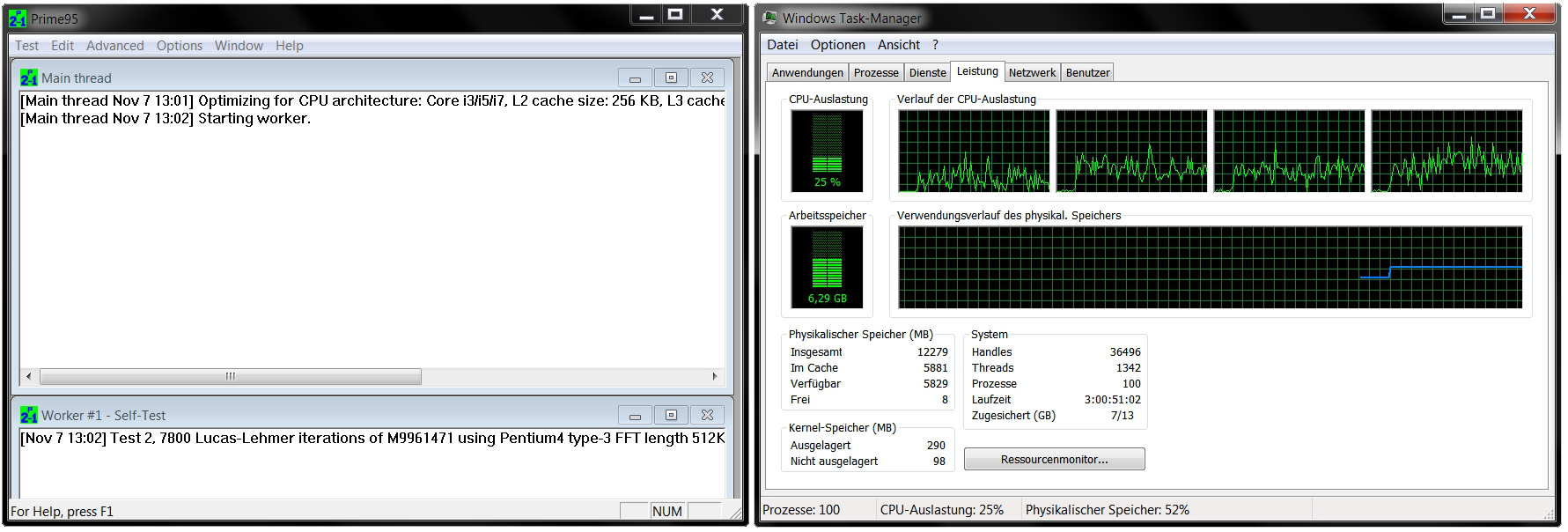The width and height of the screenshot is (1568, 532).
Task: Click the third CPU core history graph
Action: tap(1289, 151)
